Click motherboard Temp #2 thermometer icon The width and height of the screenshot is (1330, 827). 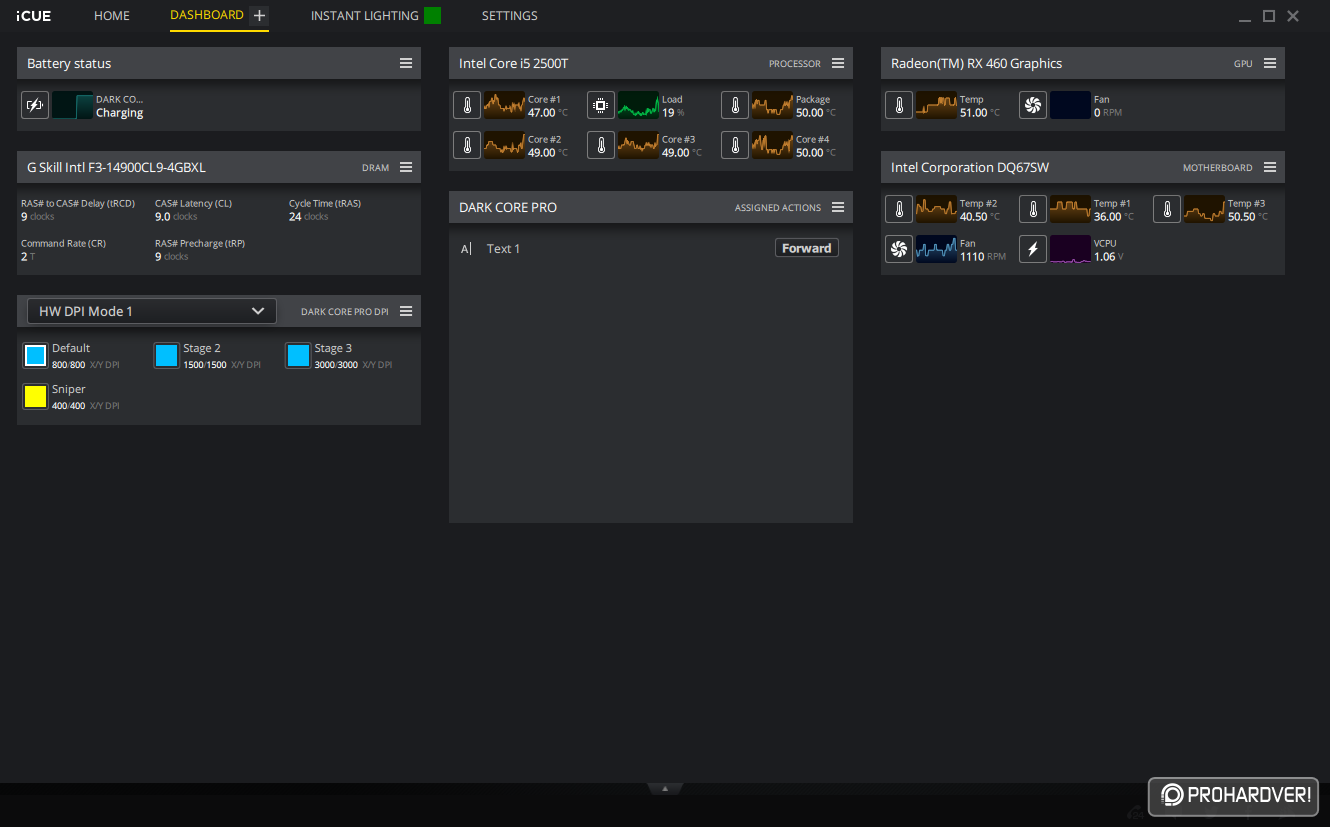[899, 209]
